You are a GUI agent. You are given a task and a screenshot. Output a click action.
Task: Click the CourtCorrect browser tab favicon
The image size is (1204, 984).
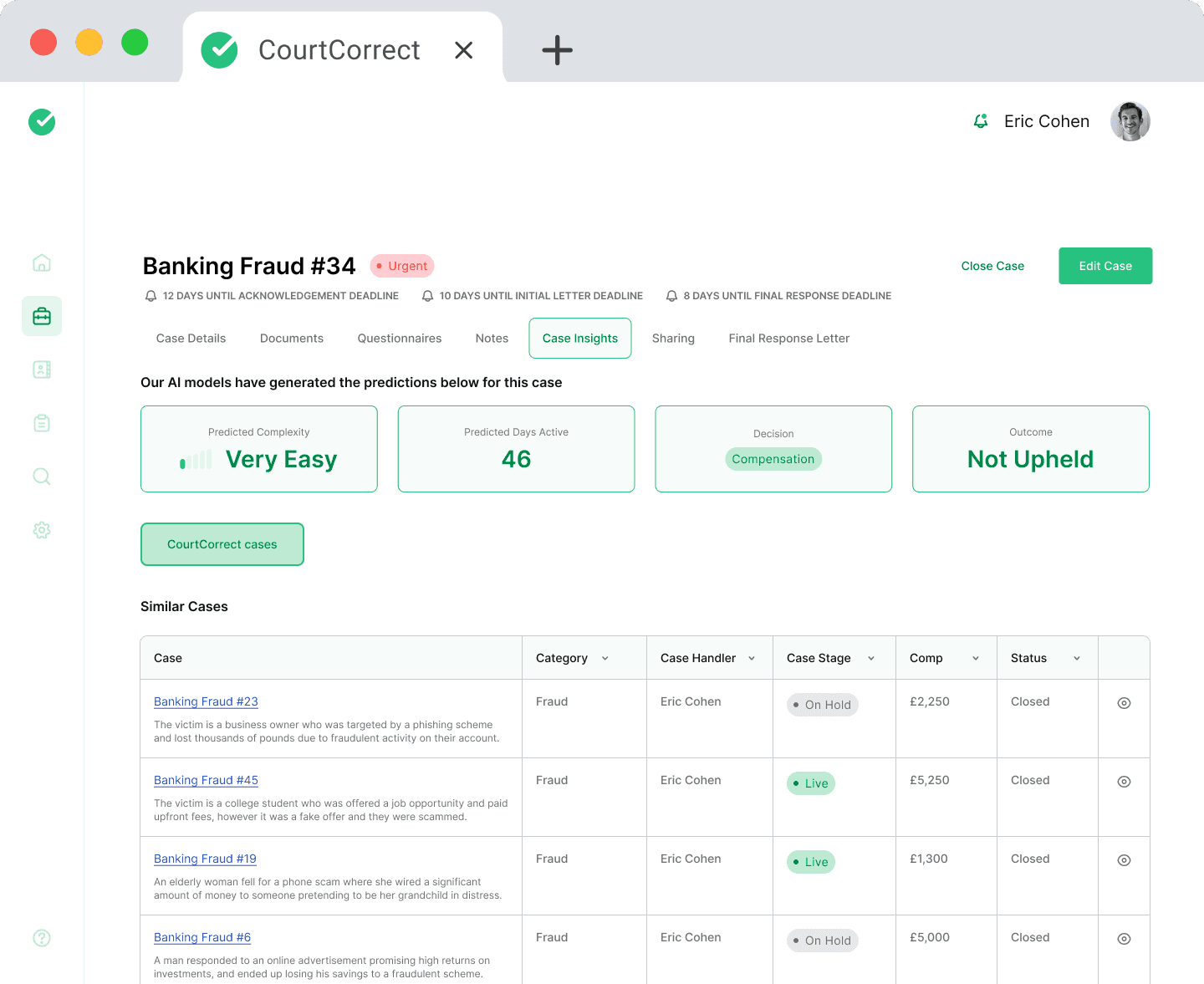pos(220,50)
